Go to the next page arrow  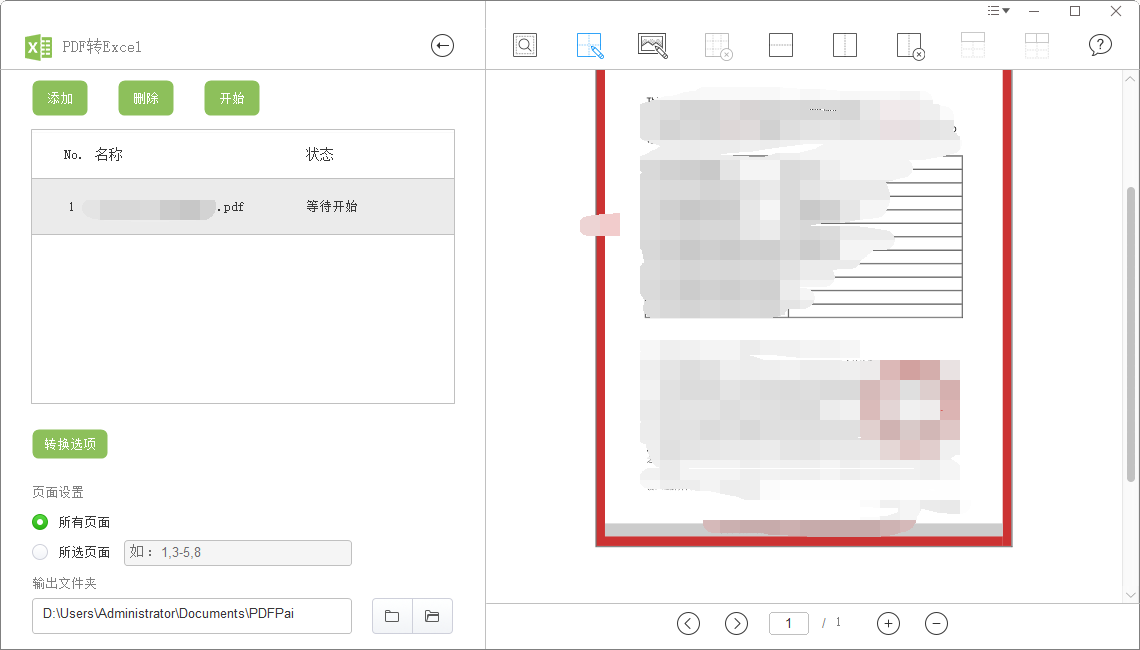[736, 623]
